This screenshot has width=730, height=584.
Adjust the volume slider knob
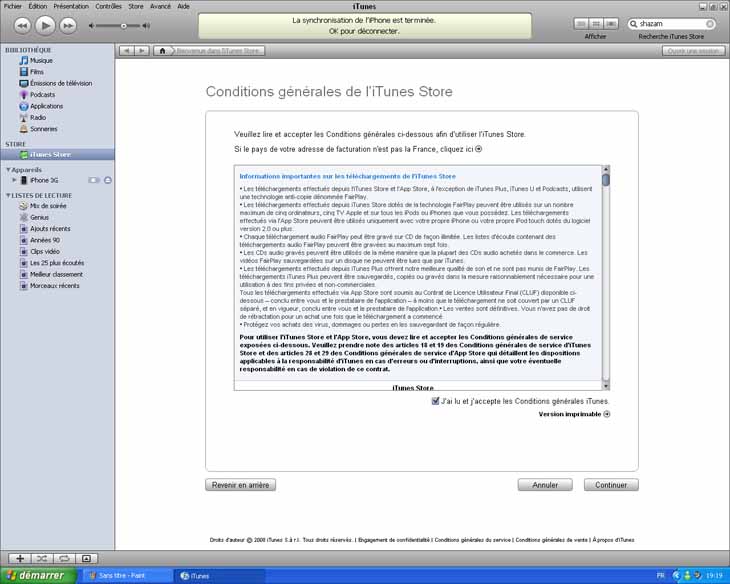click(x=124, y=26)
